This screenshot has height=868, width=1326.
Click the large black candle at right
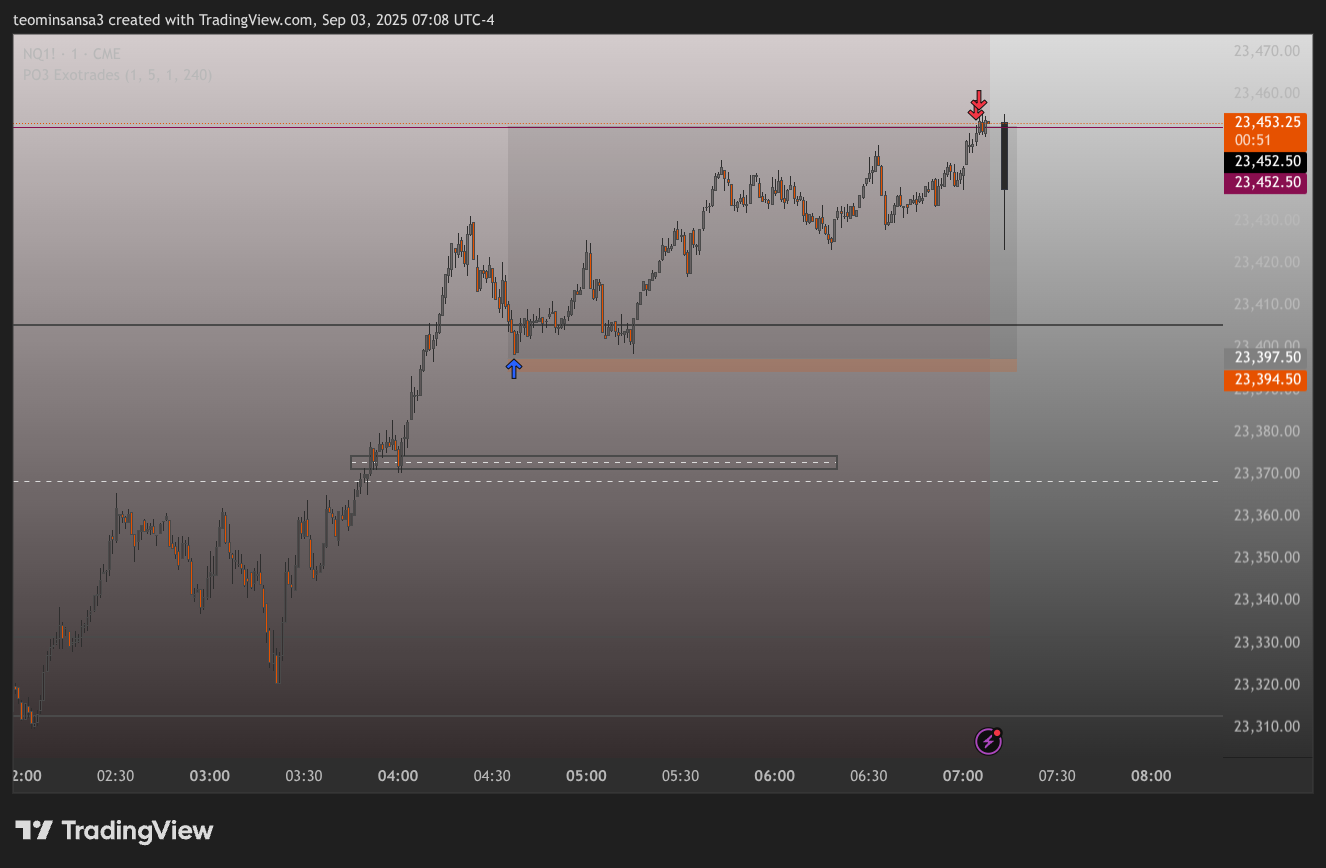click(x=1004, y=156)
